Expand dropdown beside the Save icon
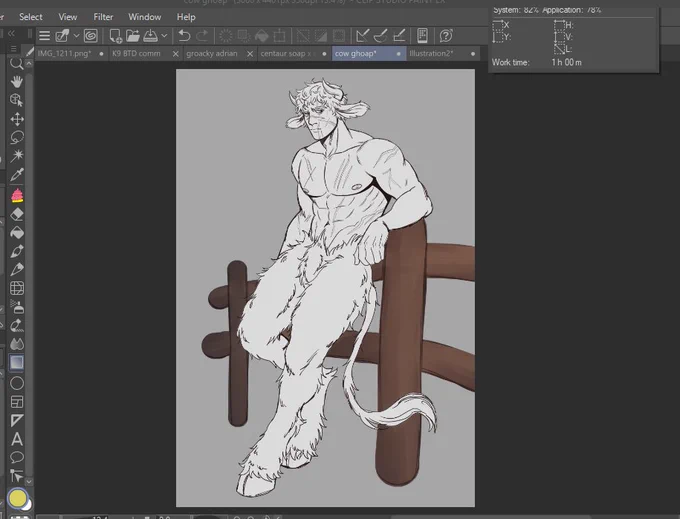 coord(164,36)
